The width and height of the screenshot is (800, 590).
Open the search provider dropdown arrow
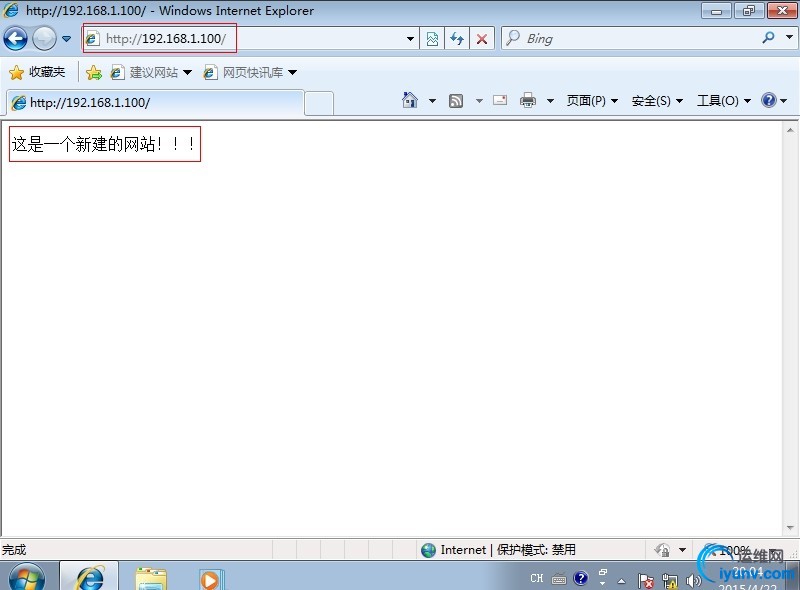point(789,37)
